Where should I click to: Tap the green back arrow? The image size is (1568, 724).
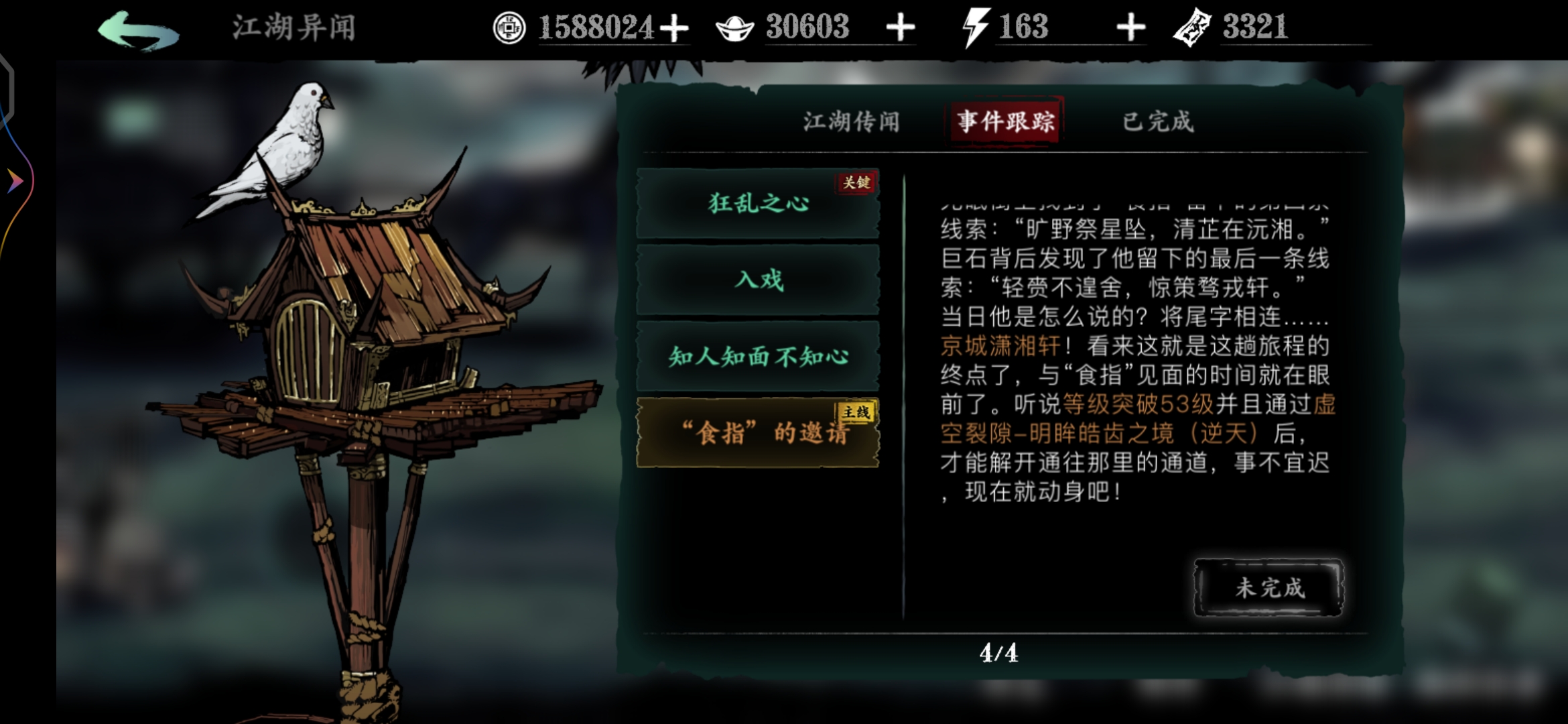click(x=138, y=30)
